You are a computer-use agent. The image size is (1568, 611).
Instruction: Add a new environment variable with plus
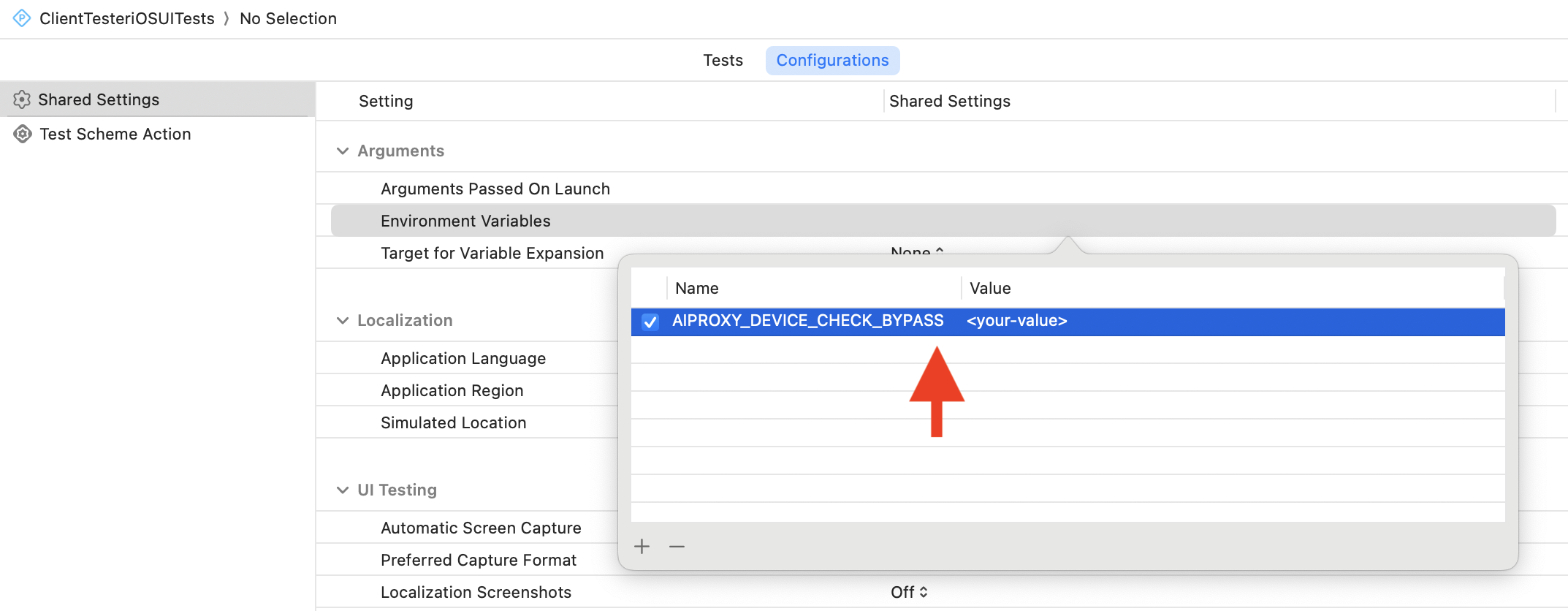(x=642, y=546)
